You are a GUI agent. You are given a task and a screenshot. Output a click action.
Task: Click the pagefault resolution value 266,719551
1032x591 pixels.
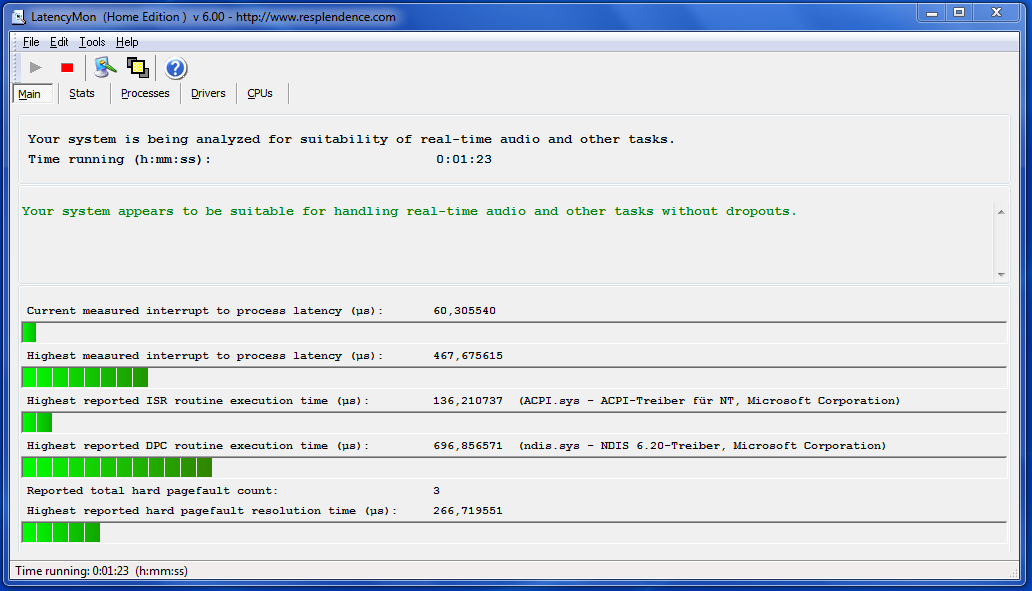tap(468, 511)
